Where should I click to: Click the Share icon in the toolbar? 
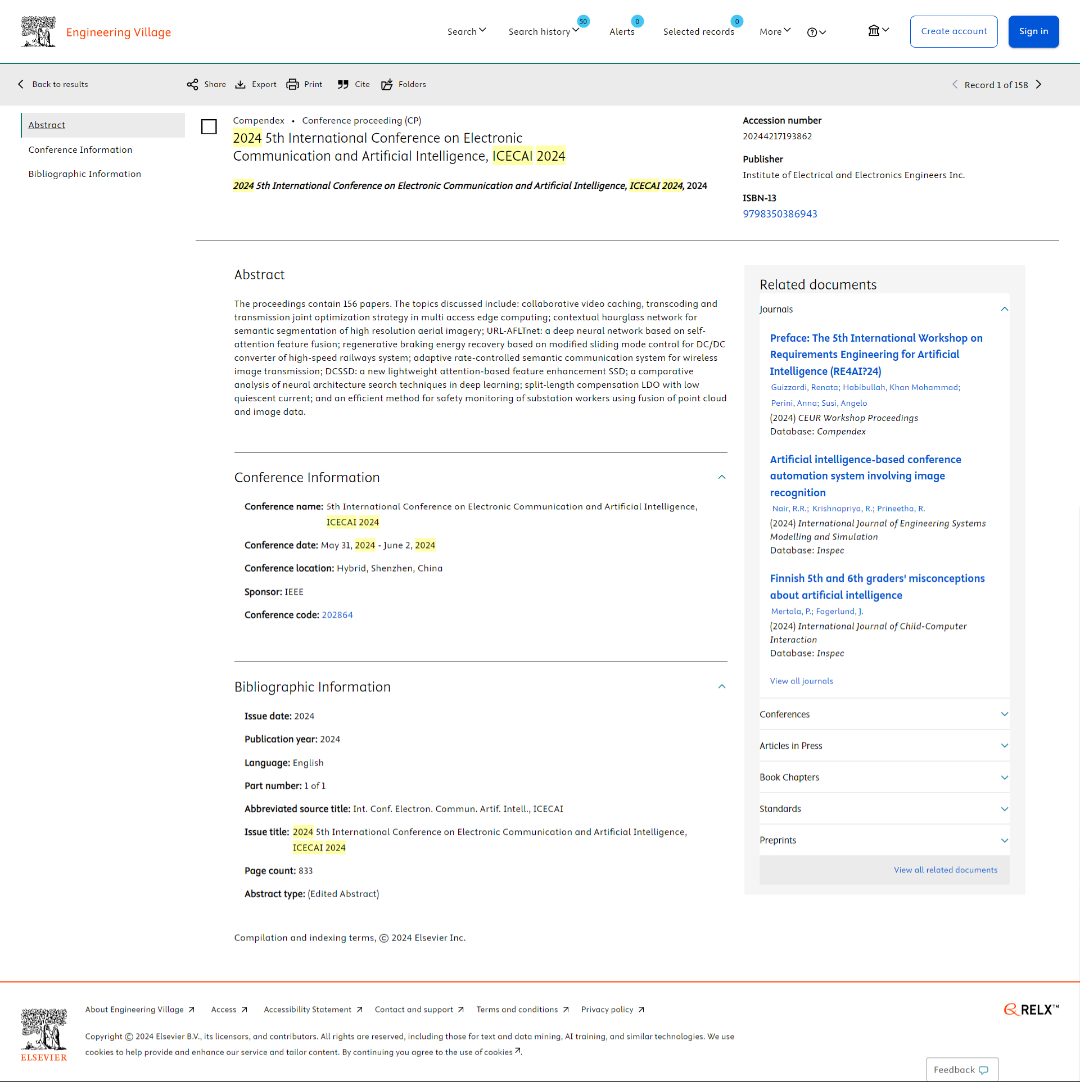coord(192,85)
